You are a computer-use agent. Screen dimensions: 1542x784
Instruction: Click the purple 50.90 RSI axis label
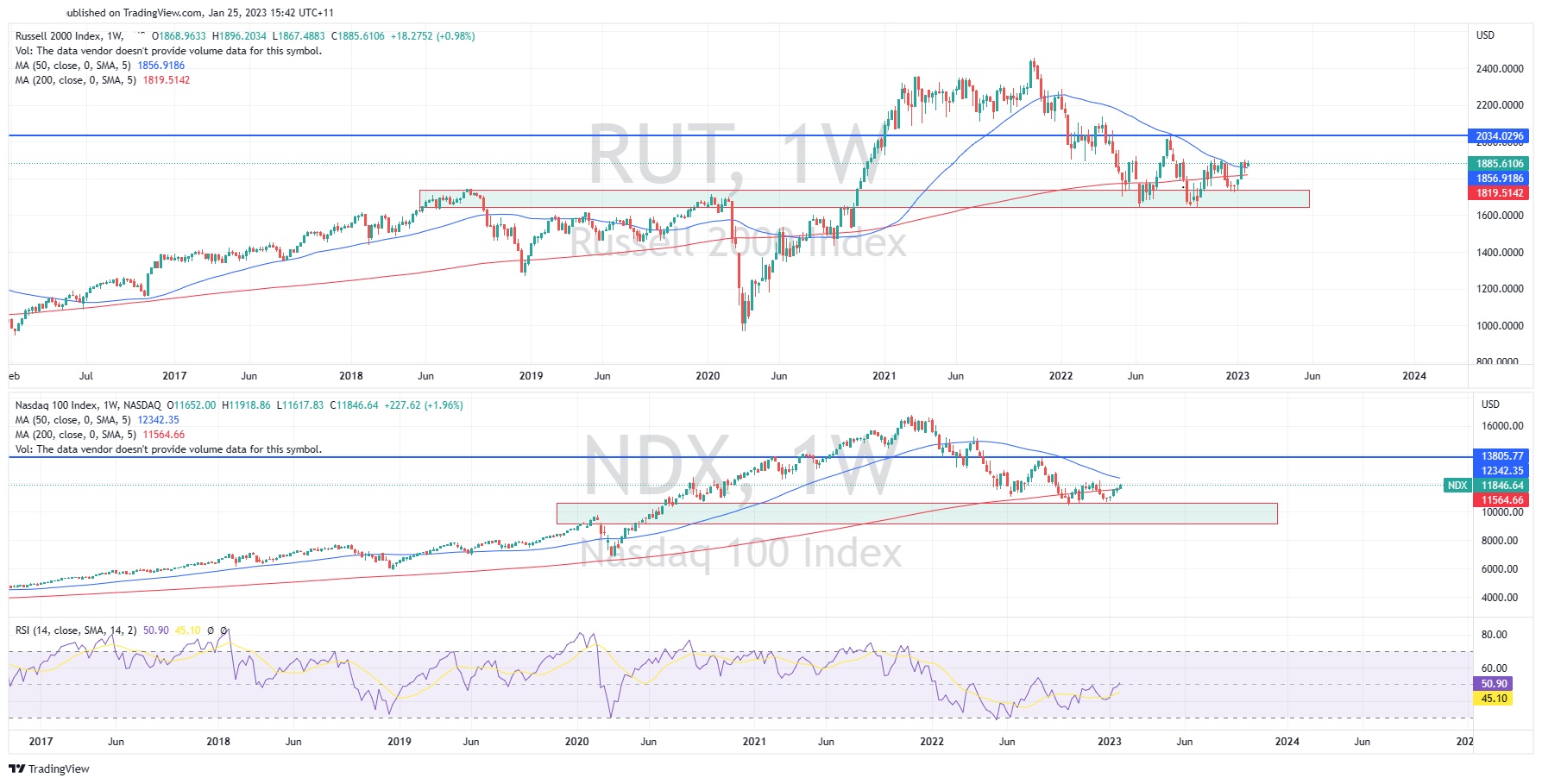pos(1495,684)
